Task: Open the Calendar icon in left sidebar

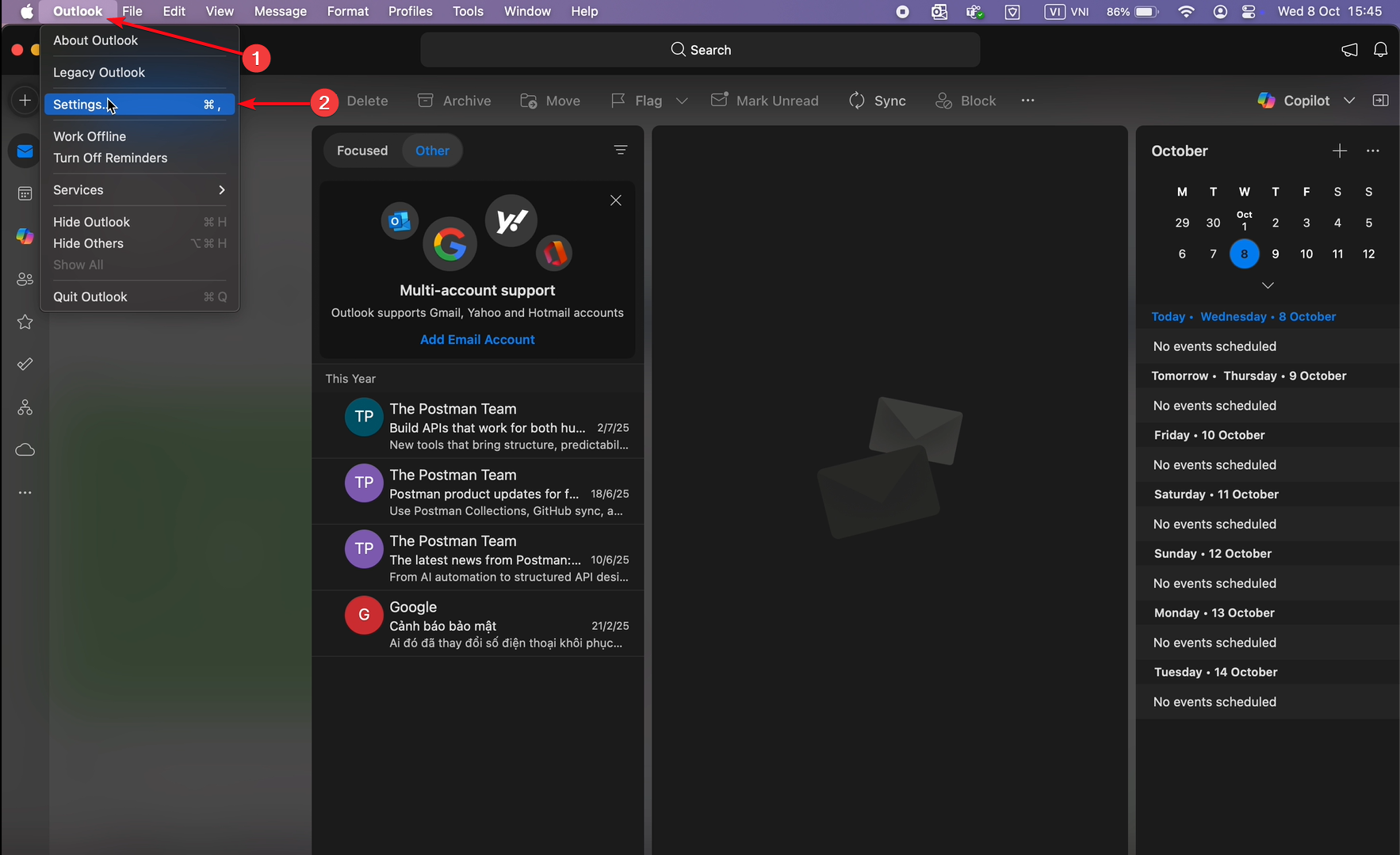Action: [x=25, y=193]
